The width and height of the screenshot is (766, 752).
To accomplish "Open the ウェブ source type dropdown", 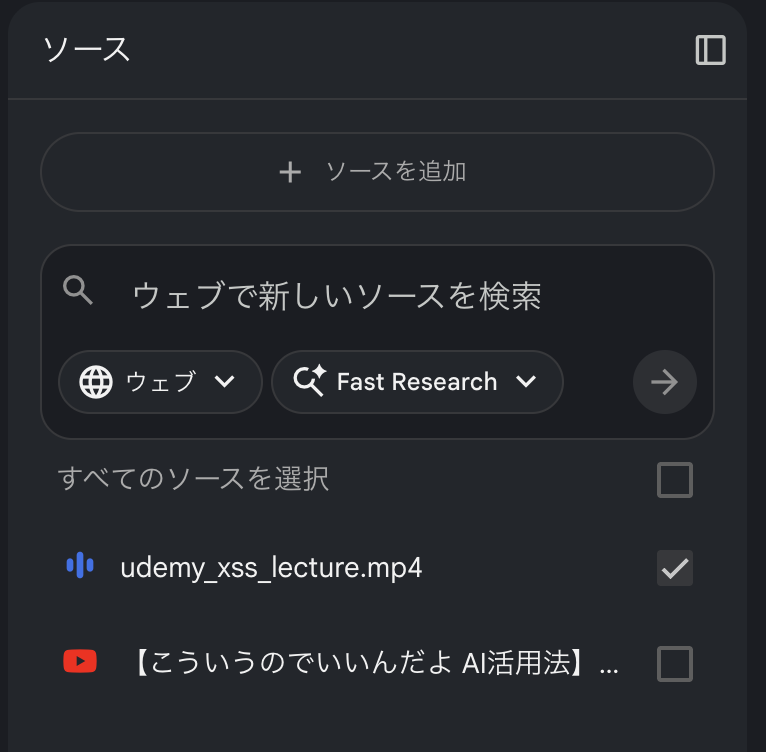I will 160,382.
